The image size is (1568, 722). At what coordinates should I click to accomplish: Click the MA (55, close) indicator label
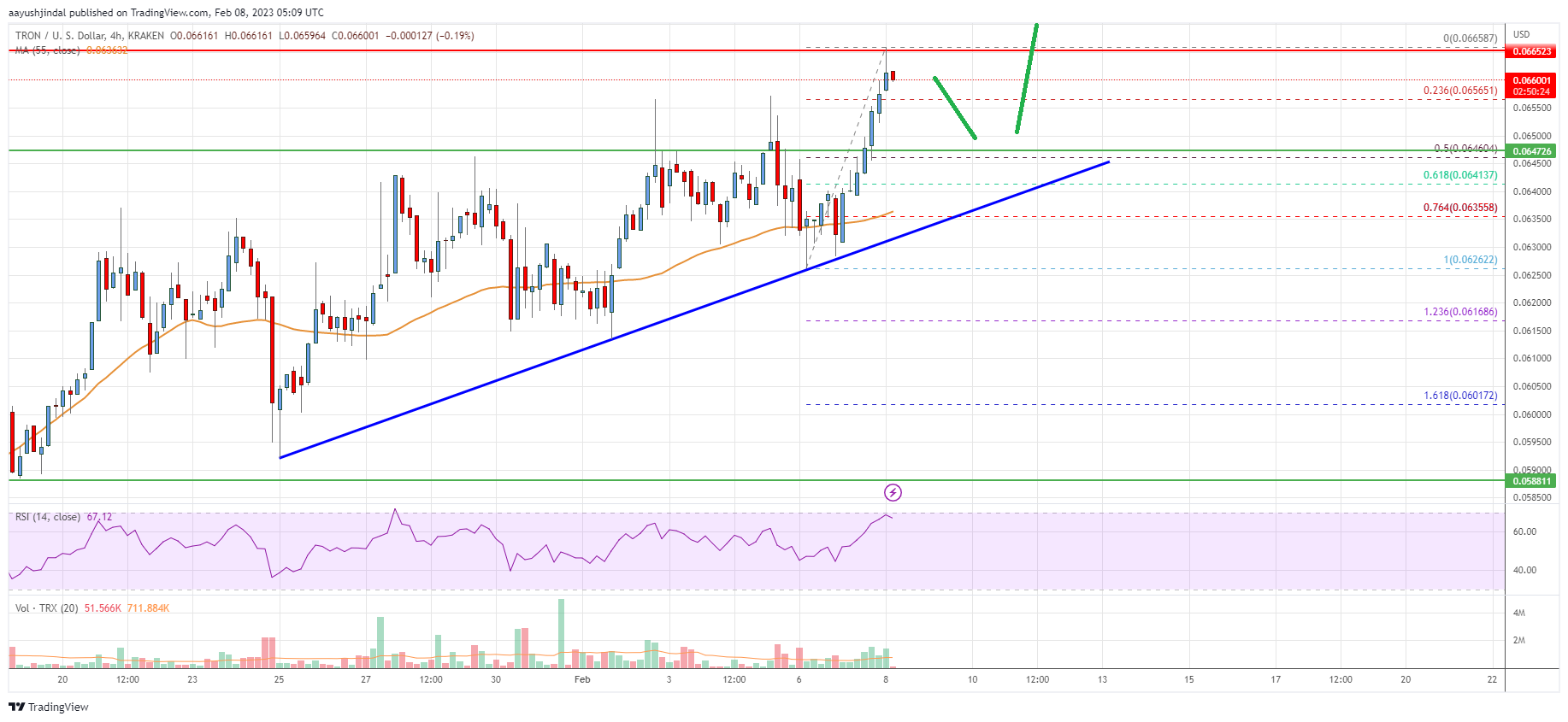pos(48,50)
